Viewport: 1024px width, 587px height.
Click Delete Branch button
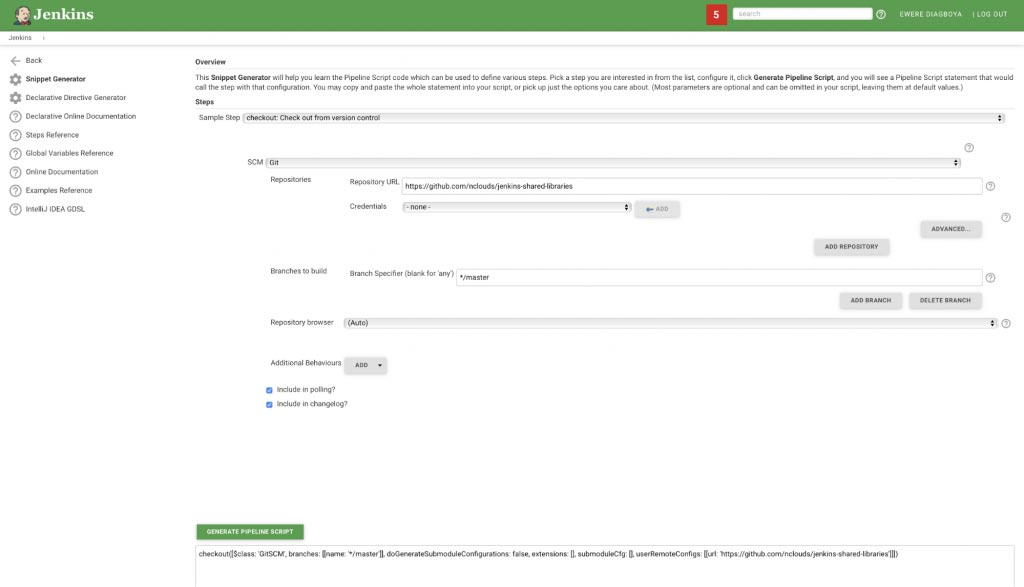point(945,300)
